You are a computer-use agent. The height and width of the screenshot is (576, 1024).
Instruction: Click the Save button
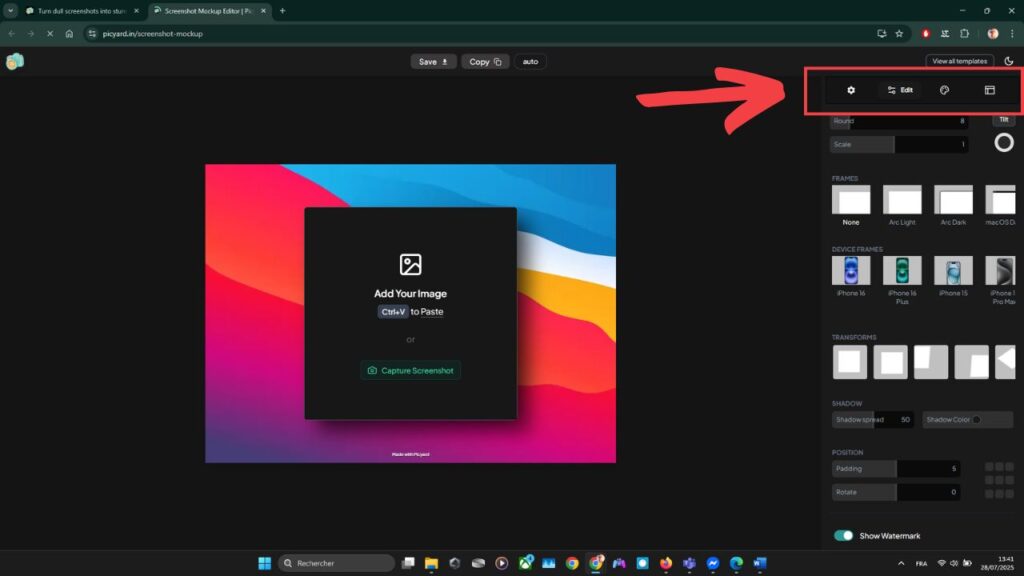pos(433,61)
